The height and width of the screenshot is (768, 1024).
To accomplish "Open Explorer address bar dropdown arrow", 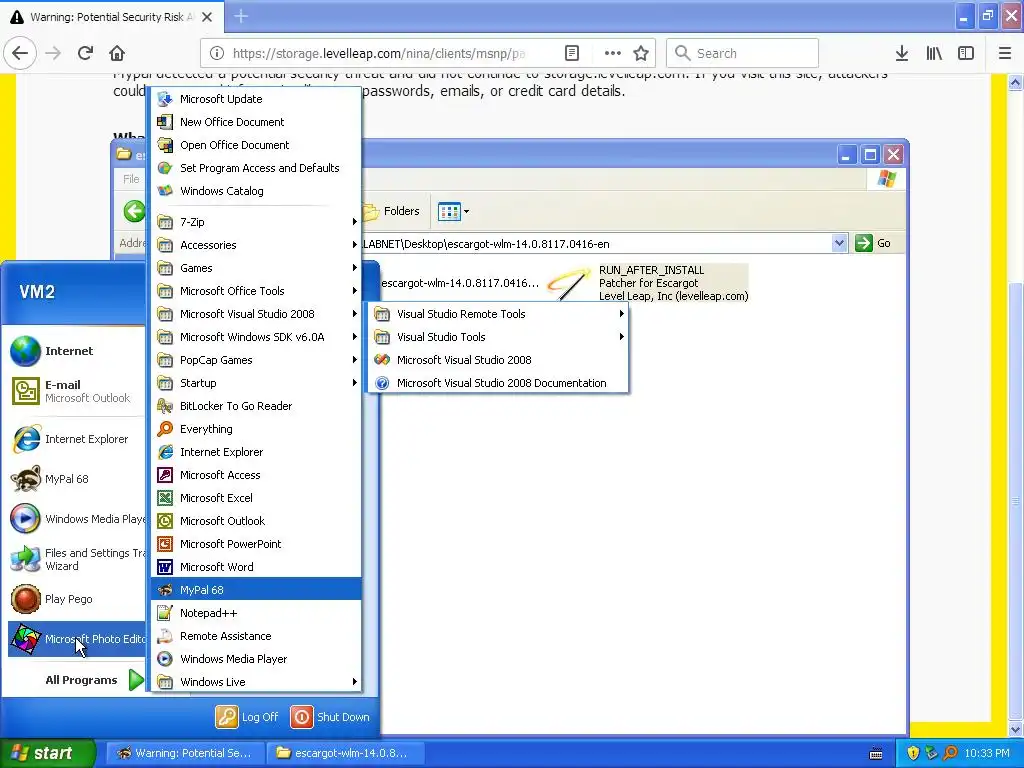I will click(x=840, y=244).
